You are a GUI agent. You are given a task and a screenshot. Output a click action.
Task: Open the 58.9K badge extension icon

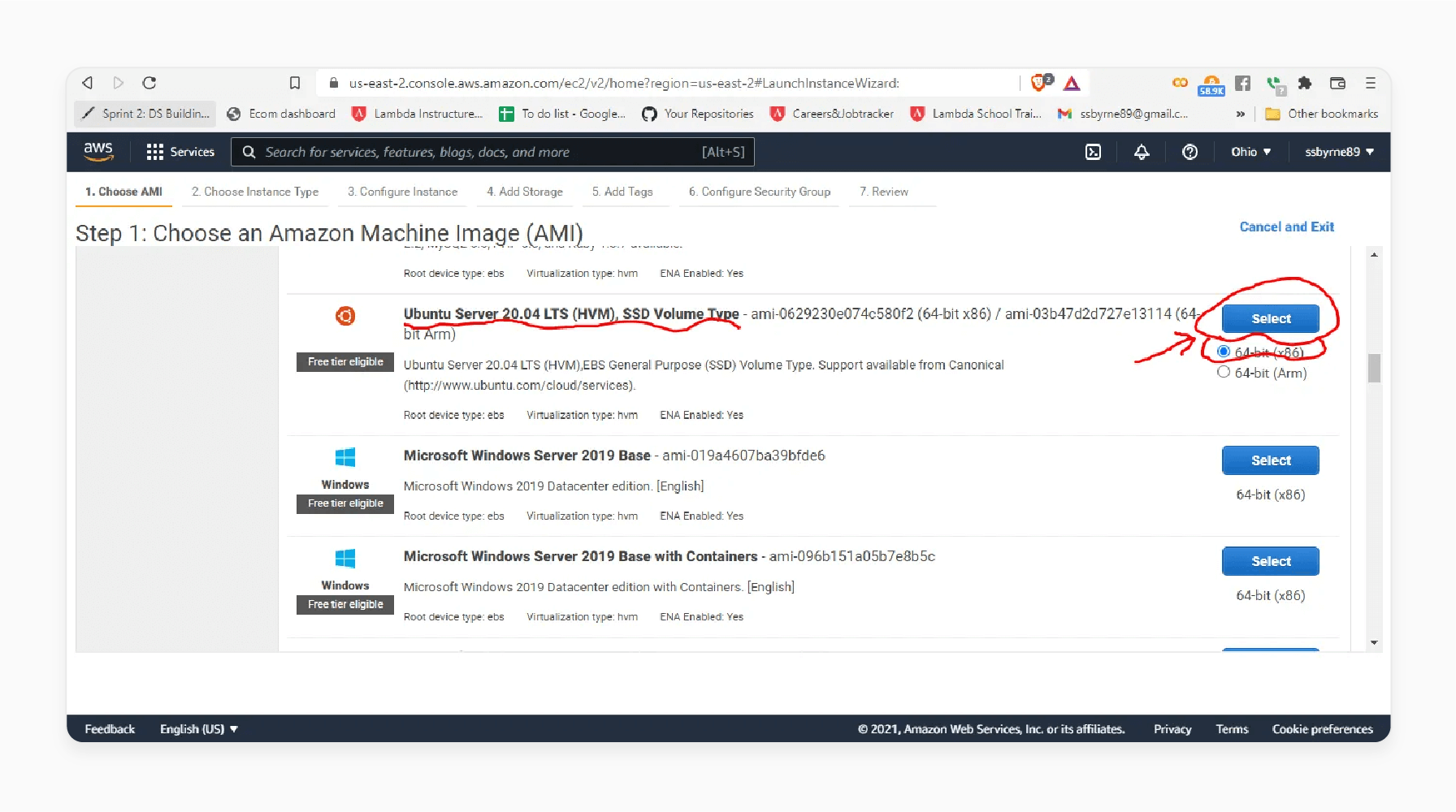pyautogui.click(x=1211, y=84)
